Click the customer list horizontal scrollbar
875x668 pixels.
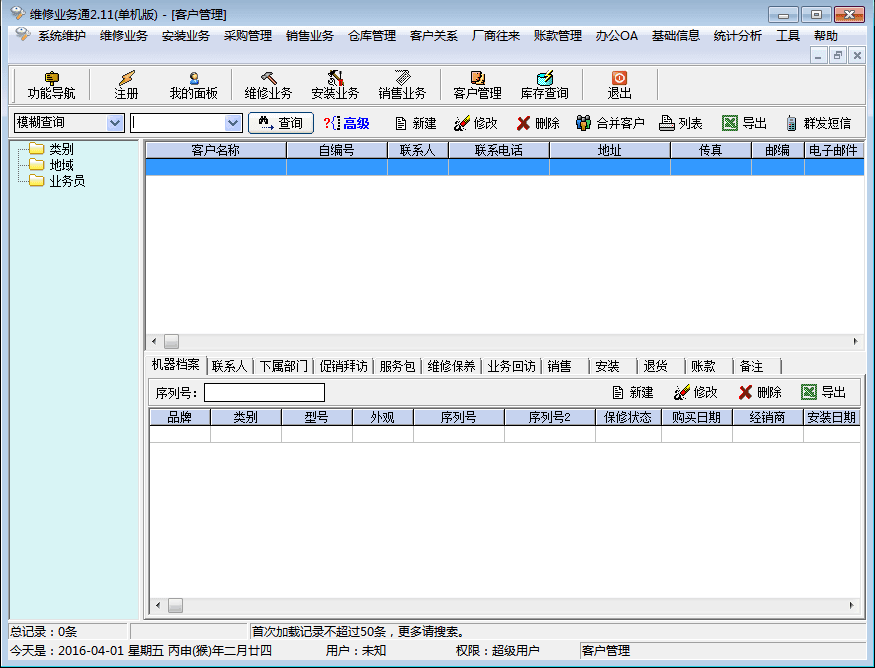click(x=500, y=341)
